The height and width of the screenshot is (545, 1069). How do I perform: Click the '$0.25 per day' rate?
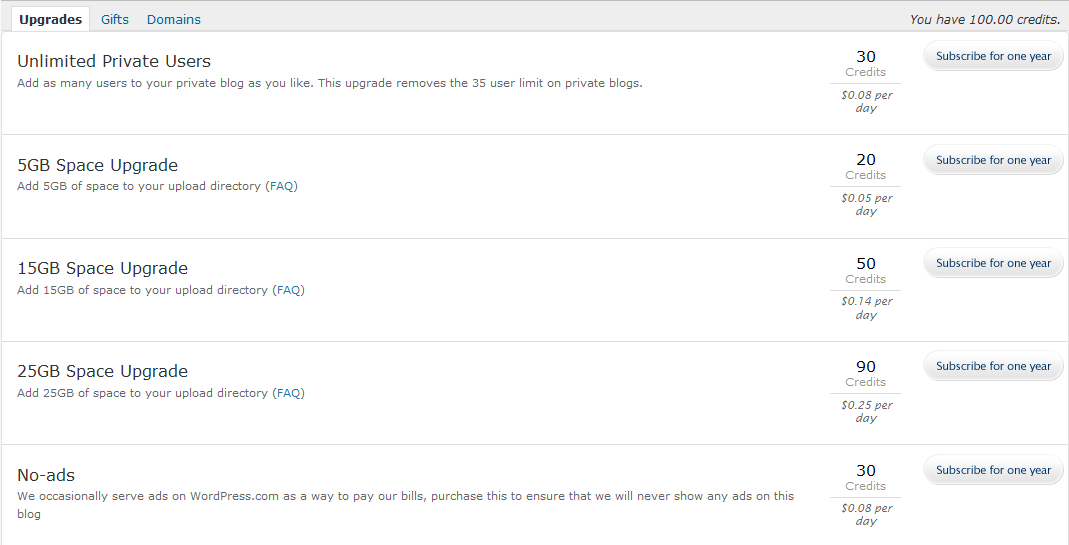click(x=866, y=411)
